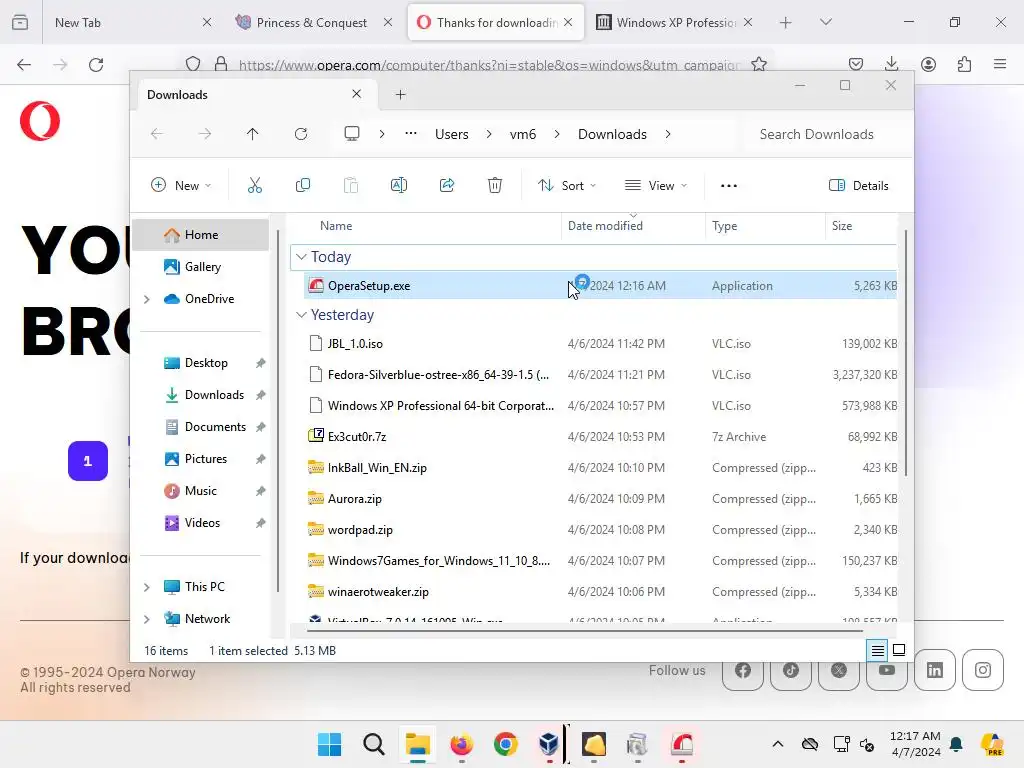
Task: Click the Search Downloads field
Action: click(x=826, y=134)
